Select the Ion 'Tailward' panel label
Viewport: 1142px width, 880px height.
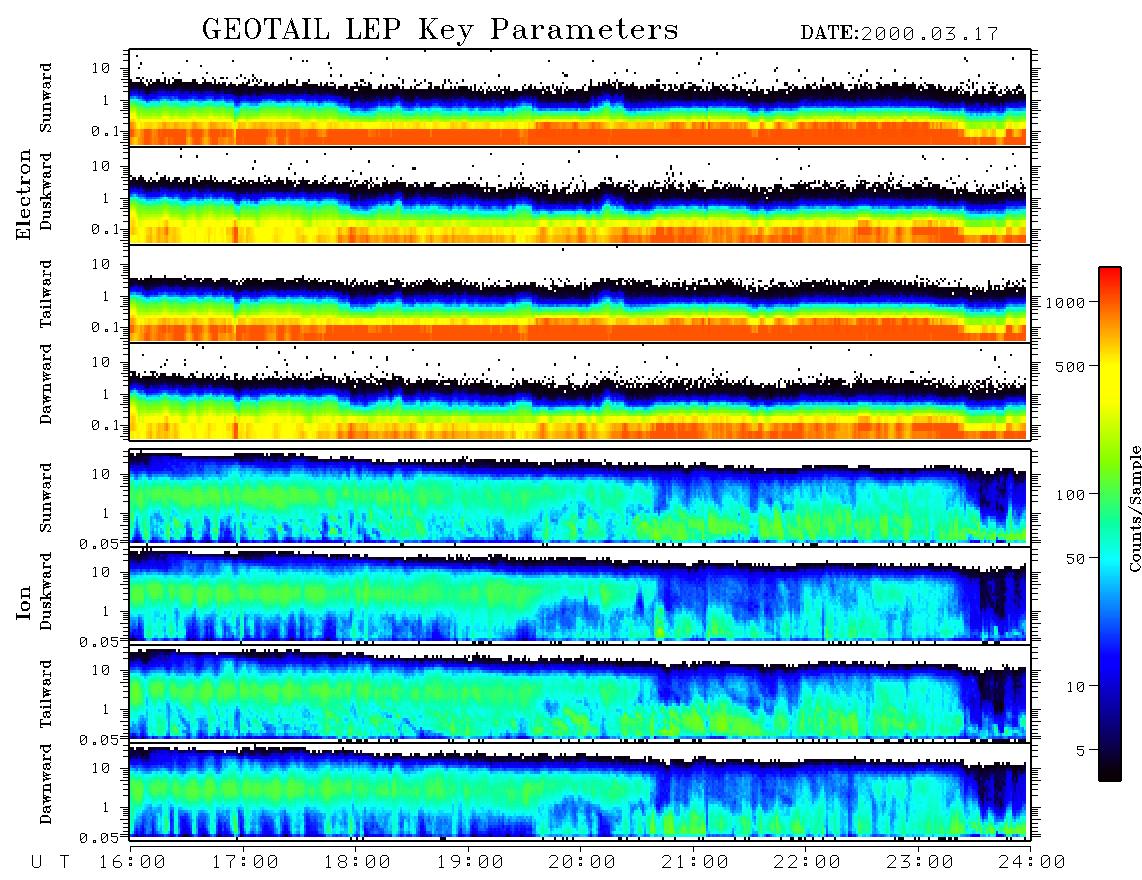pos(46,693)
